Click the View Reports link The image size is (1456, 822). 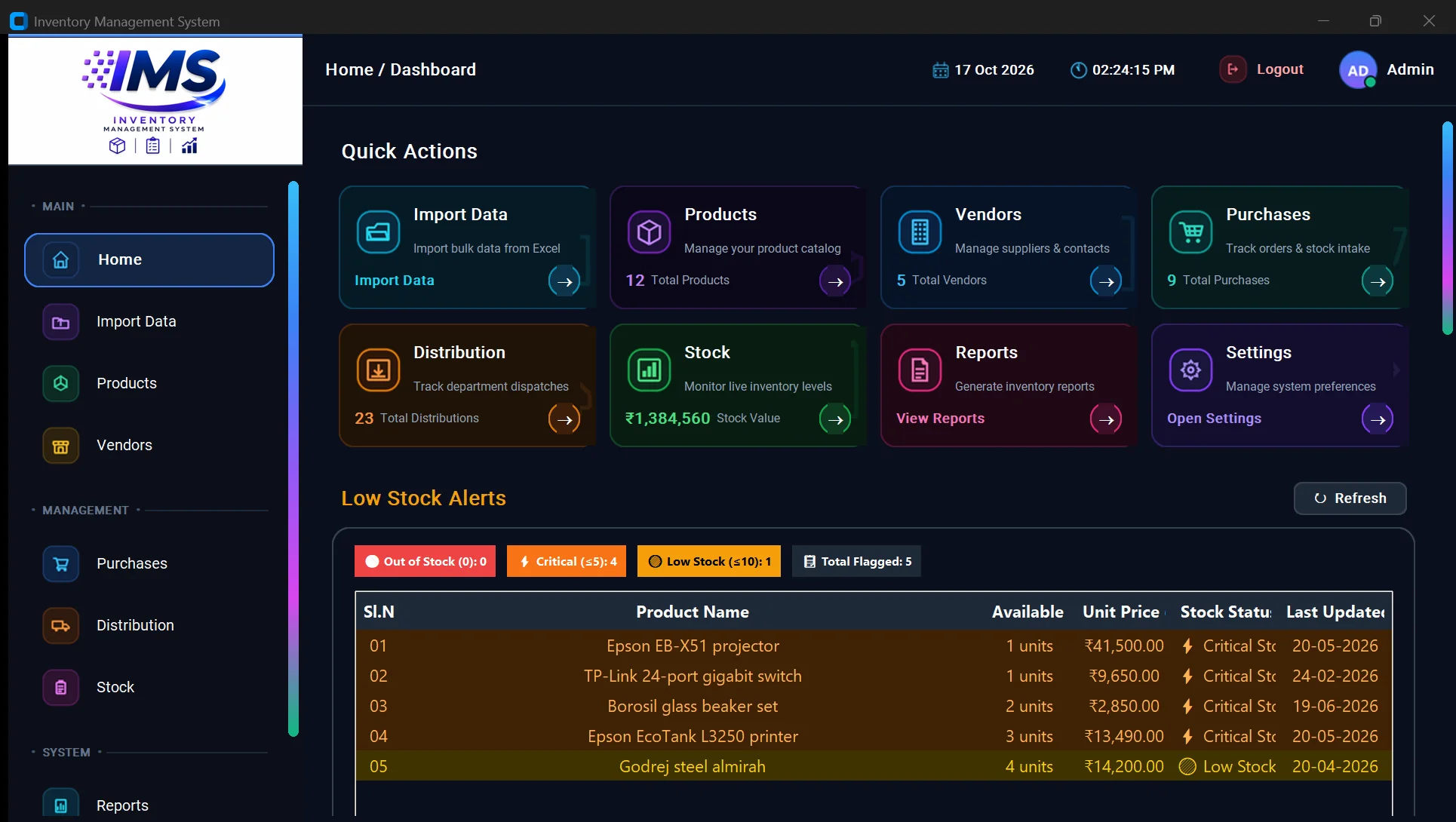940,419
